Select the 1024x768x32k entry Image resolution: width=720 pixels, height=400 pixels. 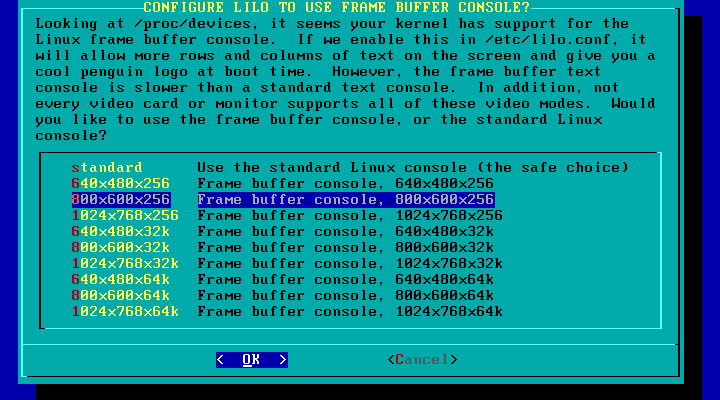[x=125, y=264]
